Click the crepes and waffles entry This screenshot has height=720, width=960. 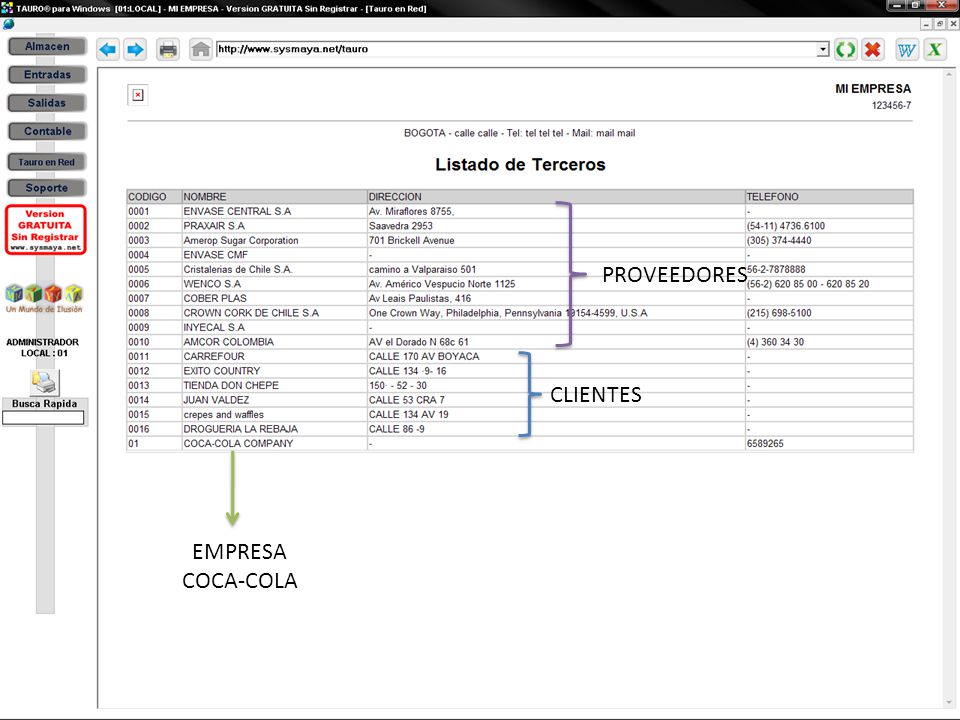pyautogui.click(x=223, y=414)
